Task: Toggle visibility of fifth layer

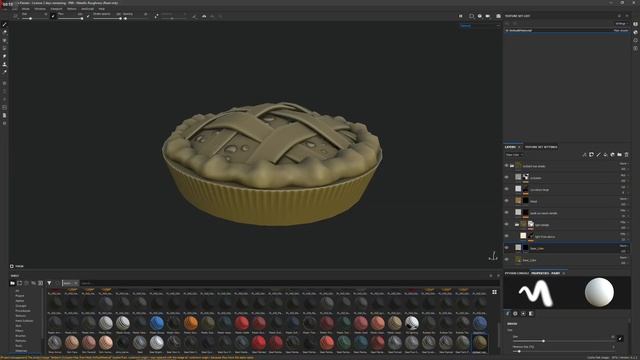Action: click(507, 212)
